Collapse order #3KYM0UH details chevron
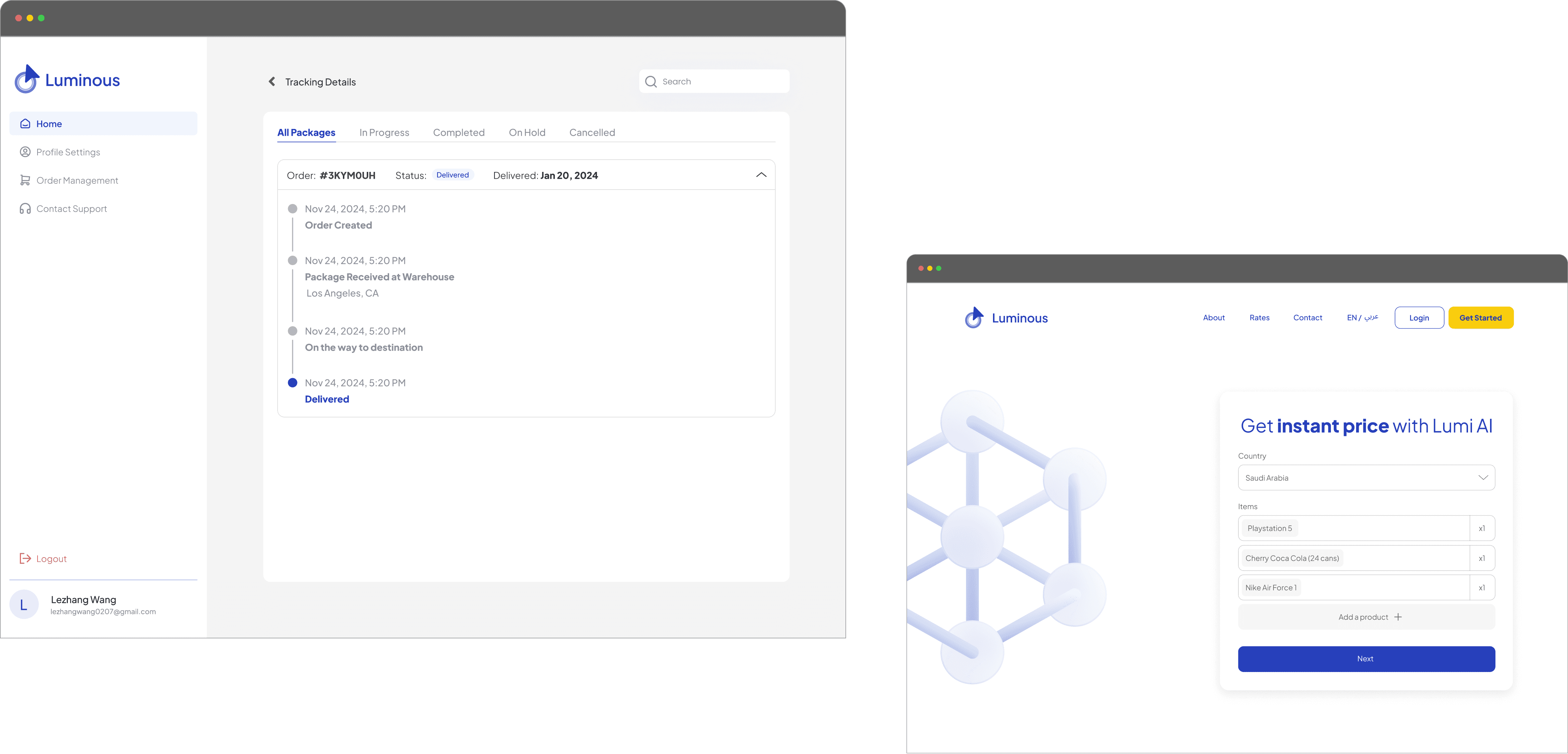 tap(761, 175)
